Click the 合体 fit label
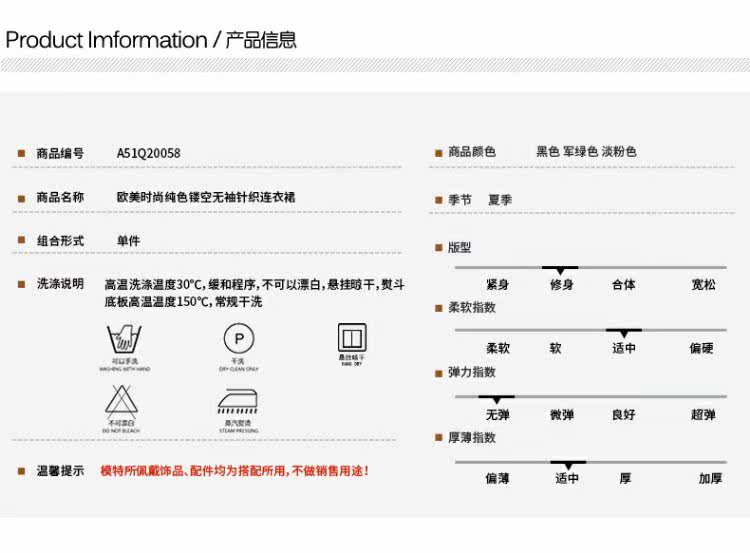750x553 pixels. [624, 285]
